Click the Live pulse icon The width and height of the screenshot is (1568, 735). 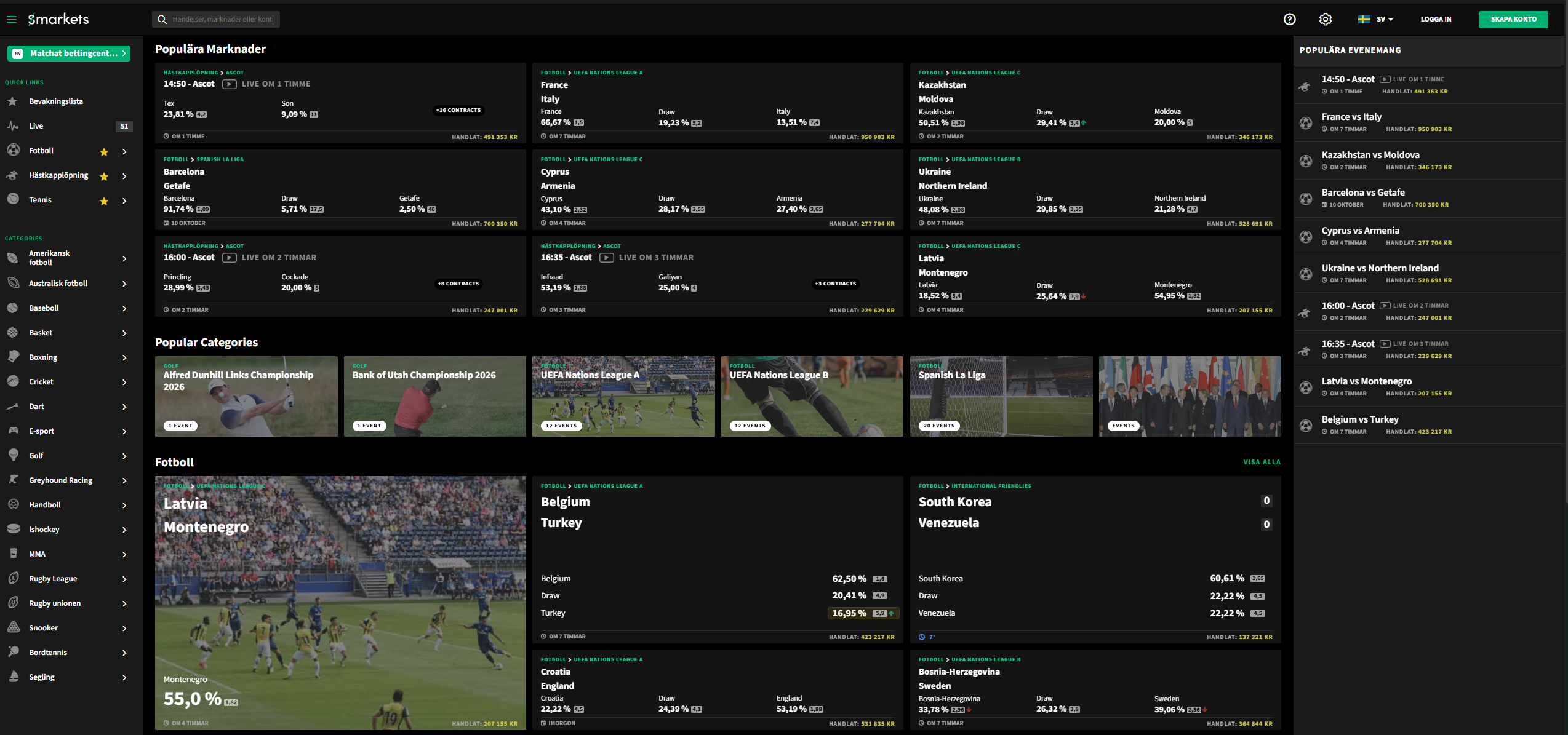pos(13,126)
